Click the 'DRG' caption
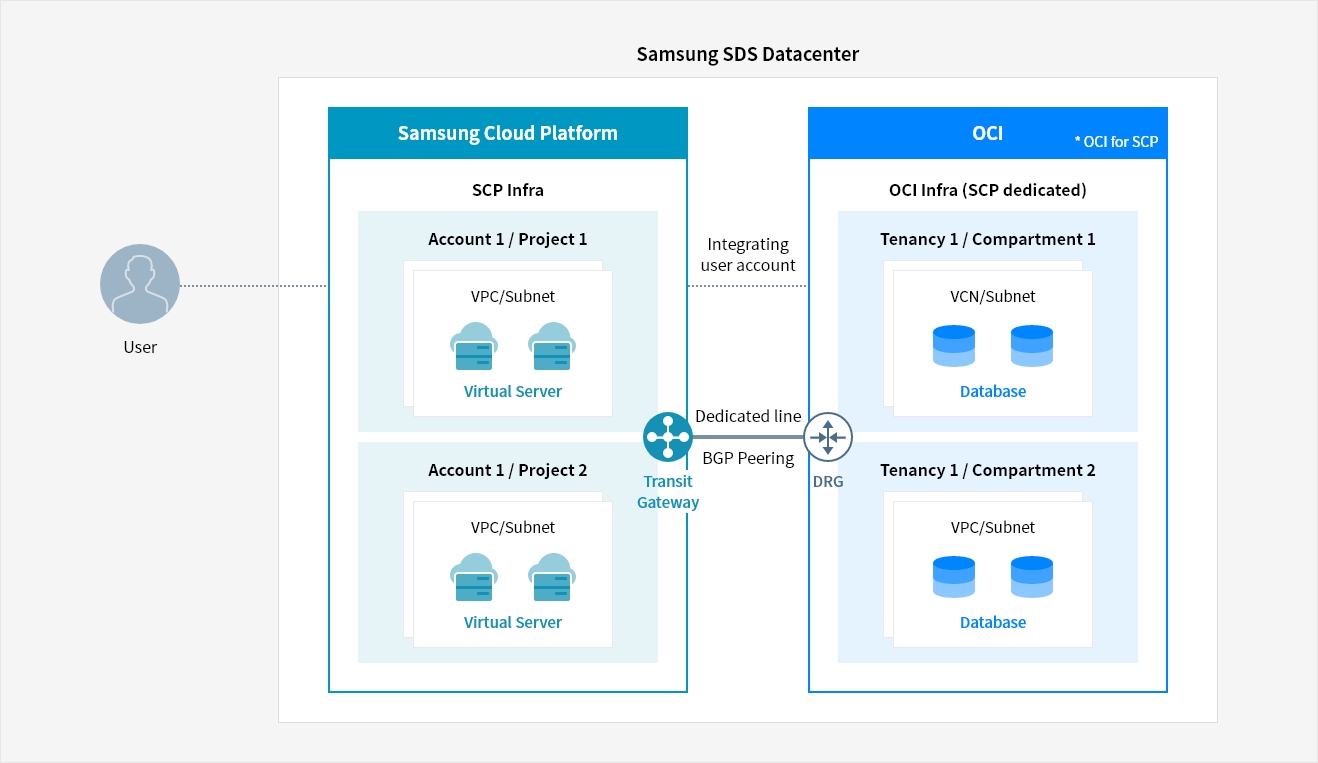Viewport: 1318px width, 763px height. (828, 481)
